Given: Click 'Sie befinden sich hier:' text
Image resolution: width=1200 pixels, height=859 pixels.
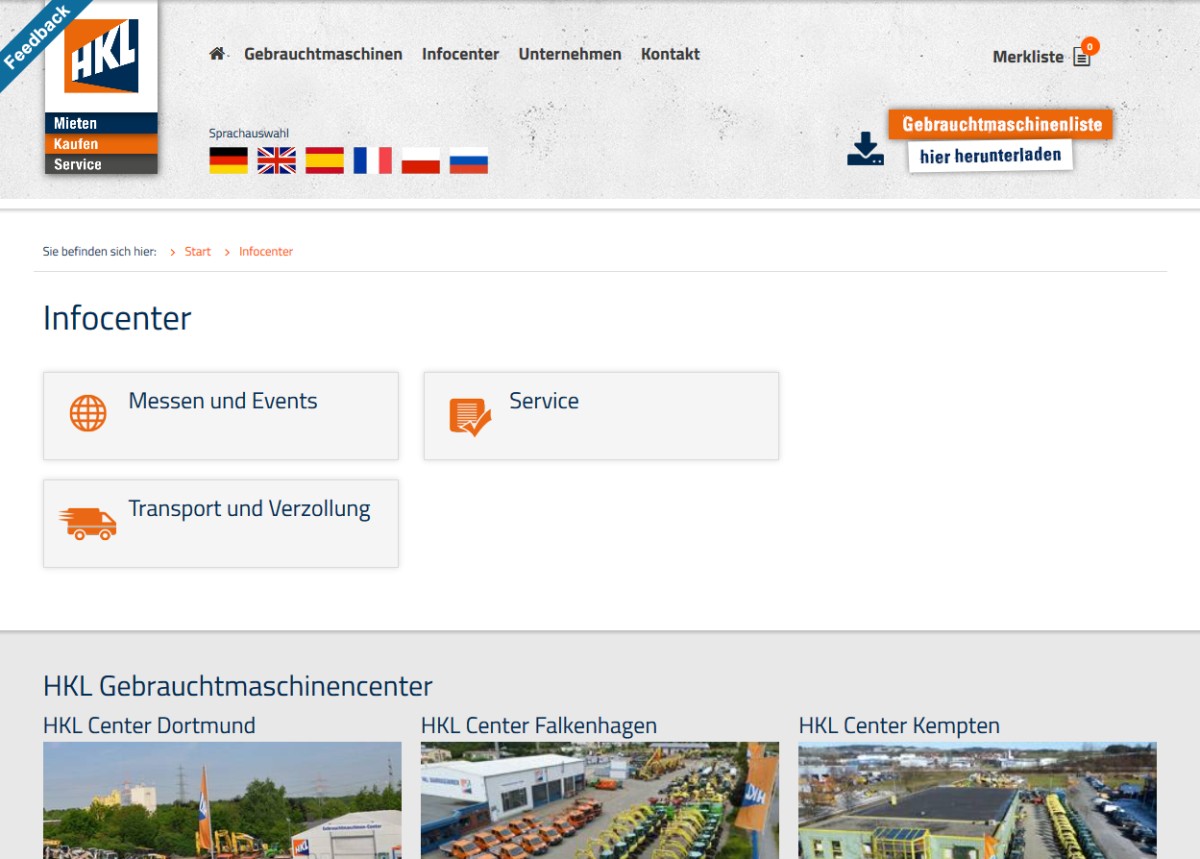Looking at the screenshot, I should pos(100,252).
